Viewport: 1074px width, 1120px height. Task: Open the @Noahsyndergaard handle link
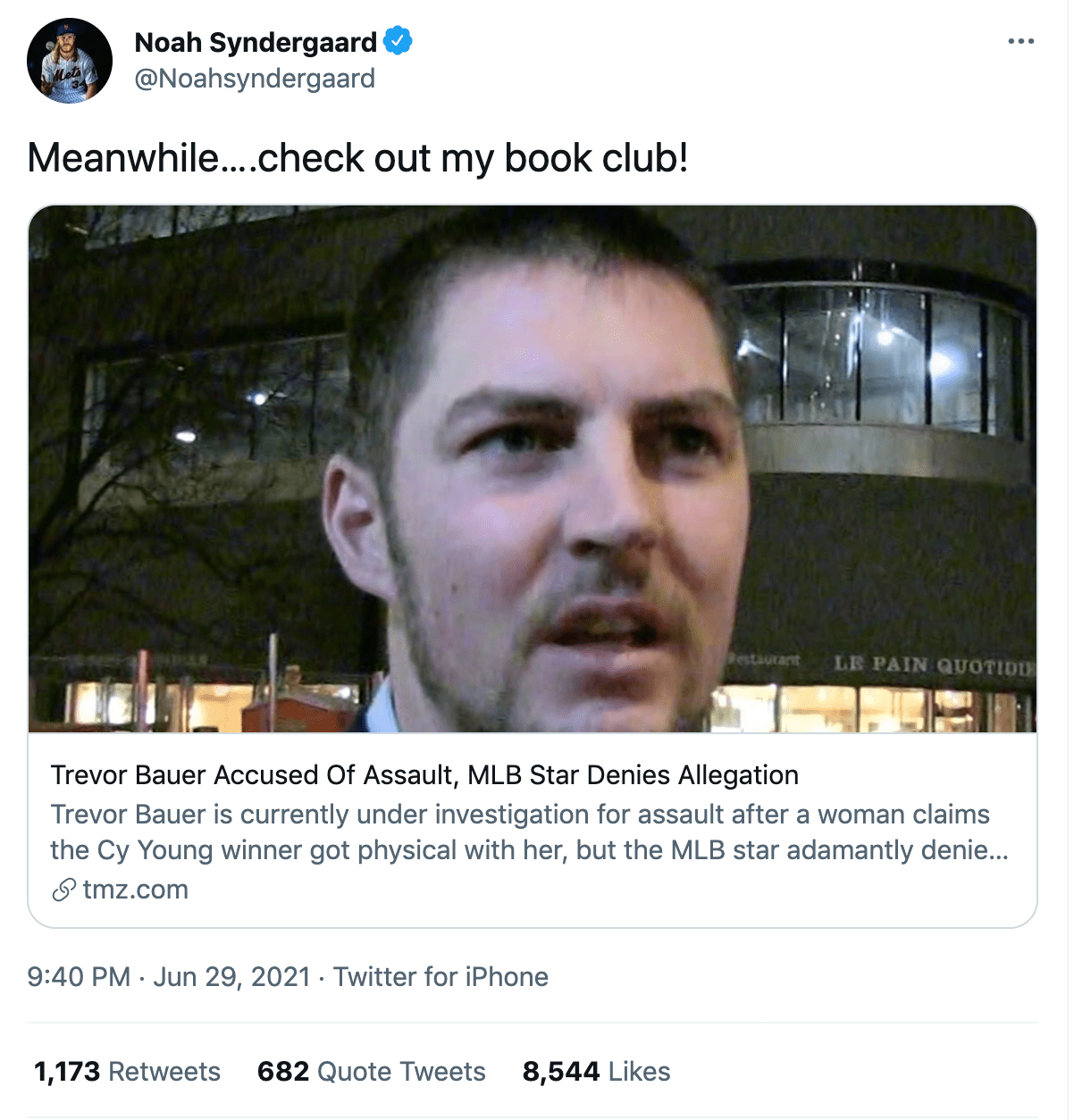tap(255, 79)
